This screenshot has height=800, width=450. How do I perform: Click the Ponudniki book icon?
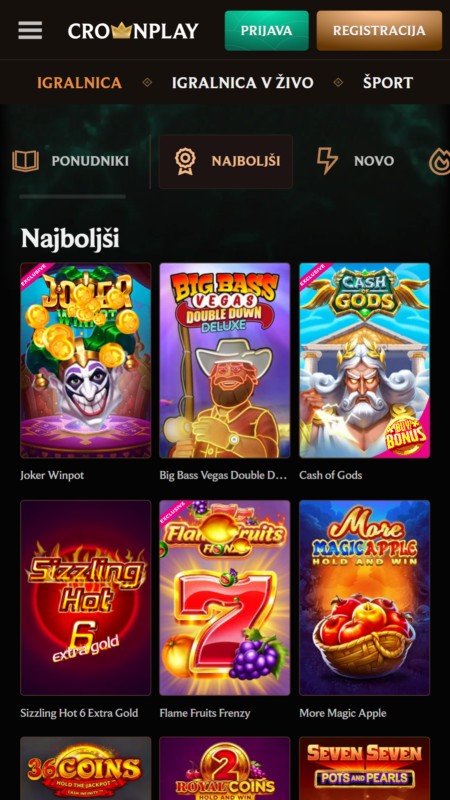[x=26, y=161]
